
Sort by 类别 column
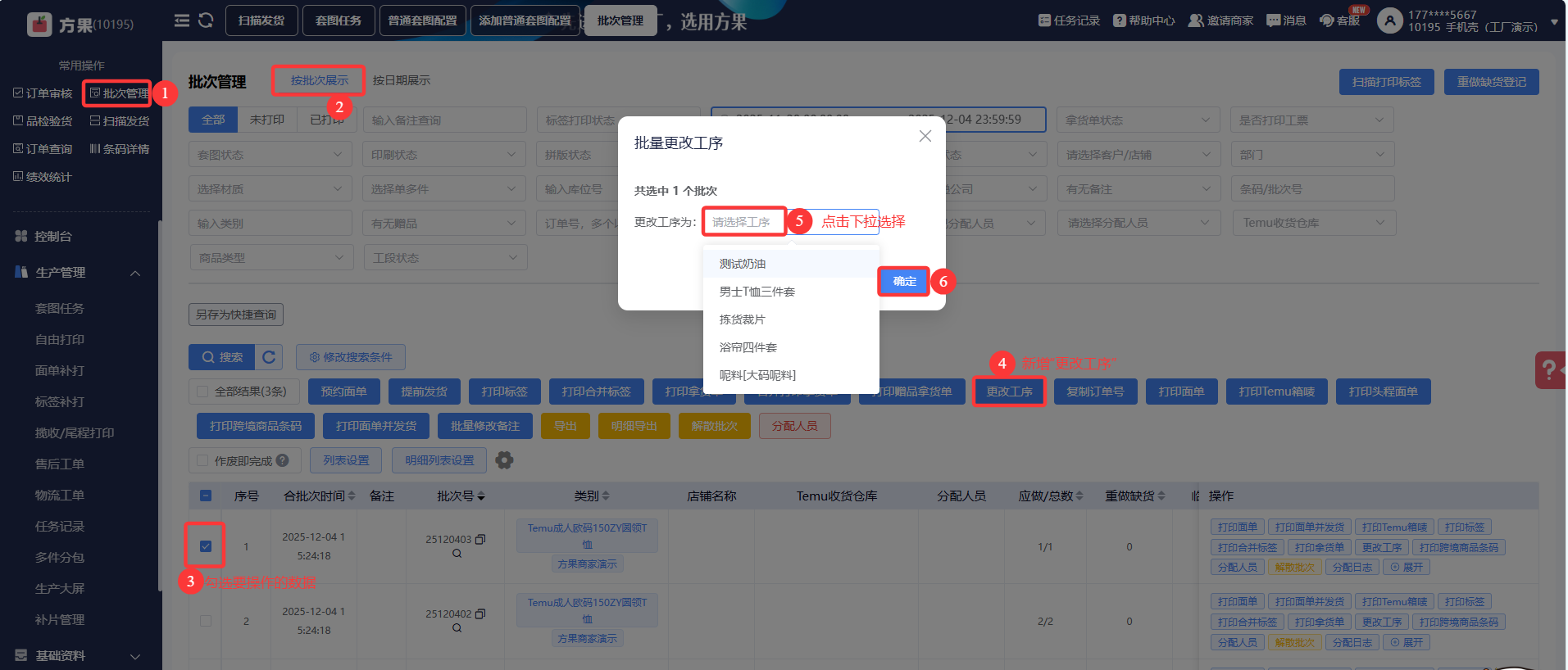click(x=606, y=496)
